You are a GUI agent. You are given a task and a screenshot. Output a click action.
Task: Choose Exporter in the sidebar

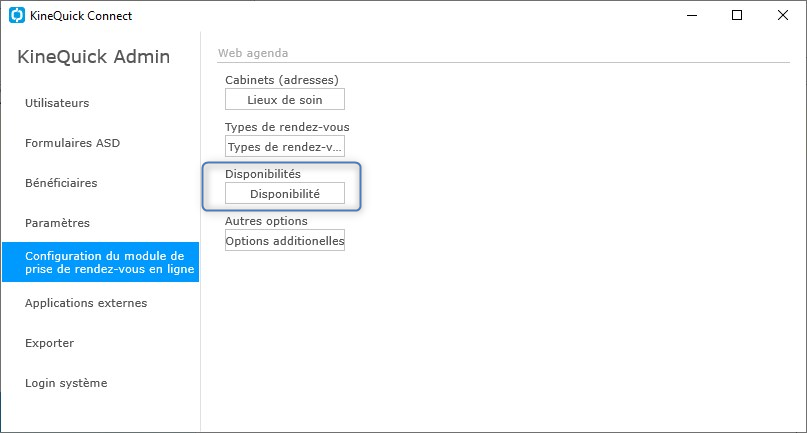(x=49, y=343)
